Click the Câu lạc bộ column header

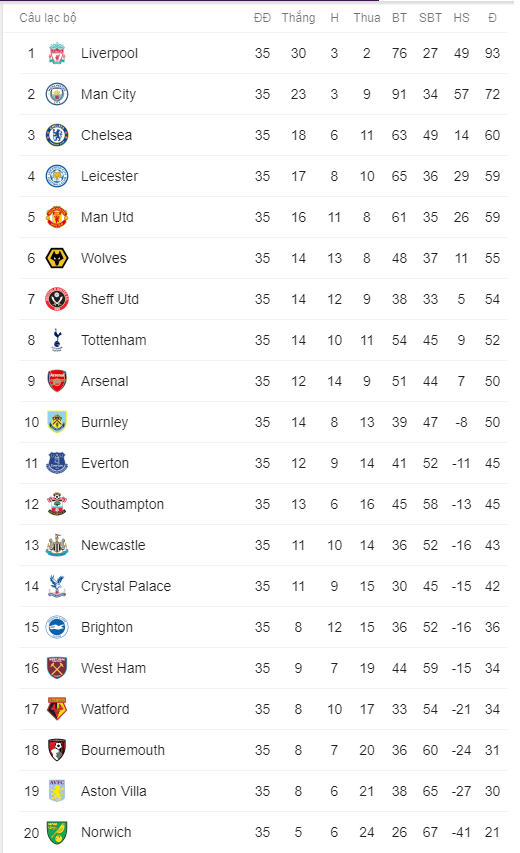coord(48,18)
